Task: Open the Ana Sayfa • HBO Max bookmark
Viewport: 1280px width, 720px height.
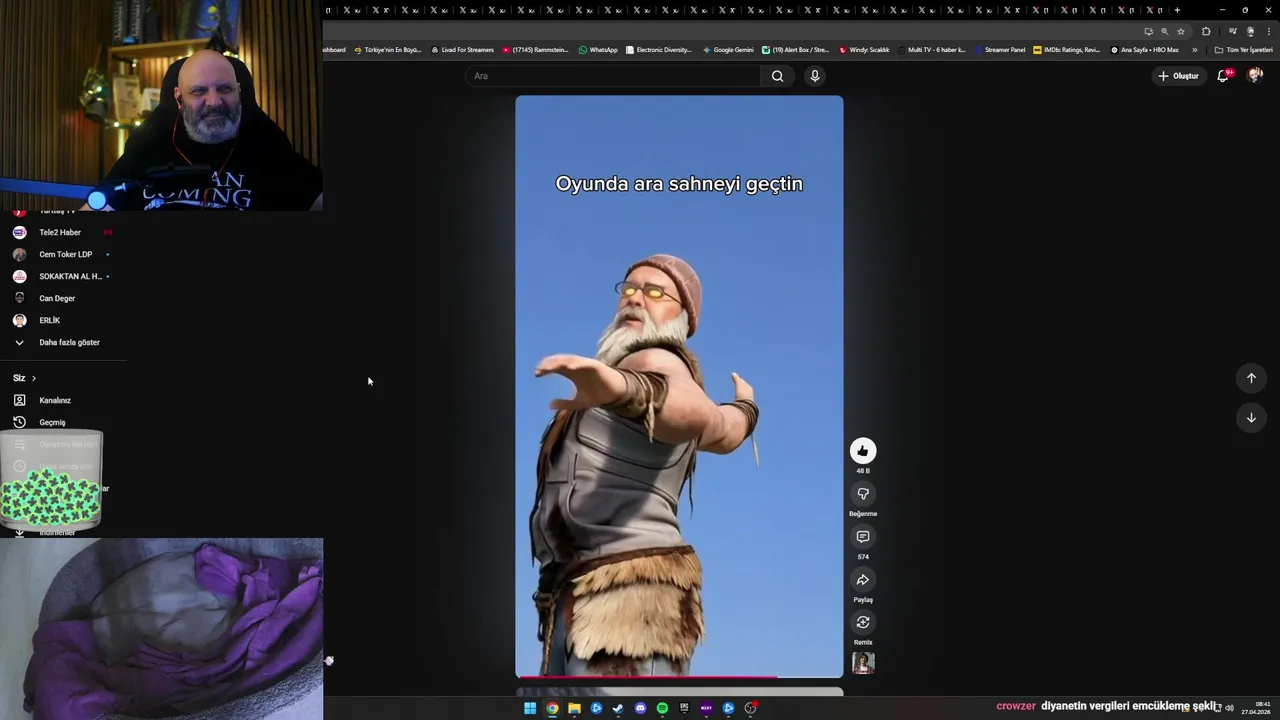Action: pos(1145,49)
